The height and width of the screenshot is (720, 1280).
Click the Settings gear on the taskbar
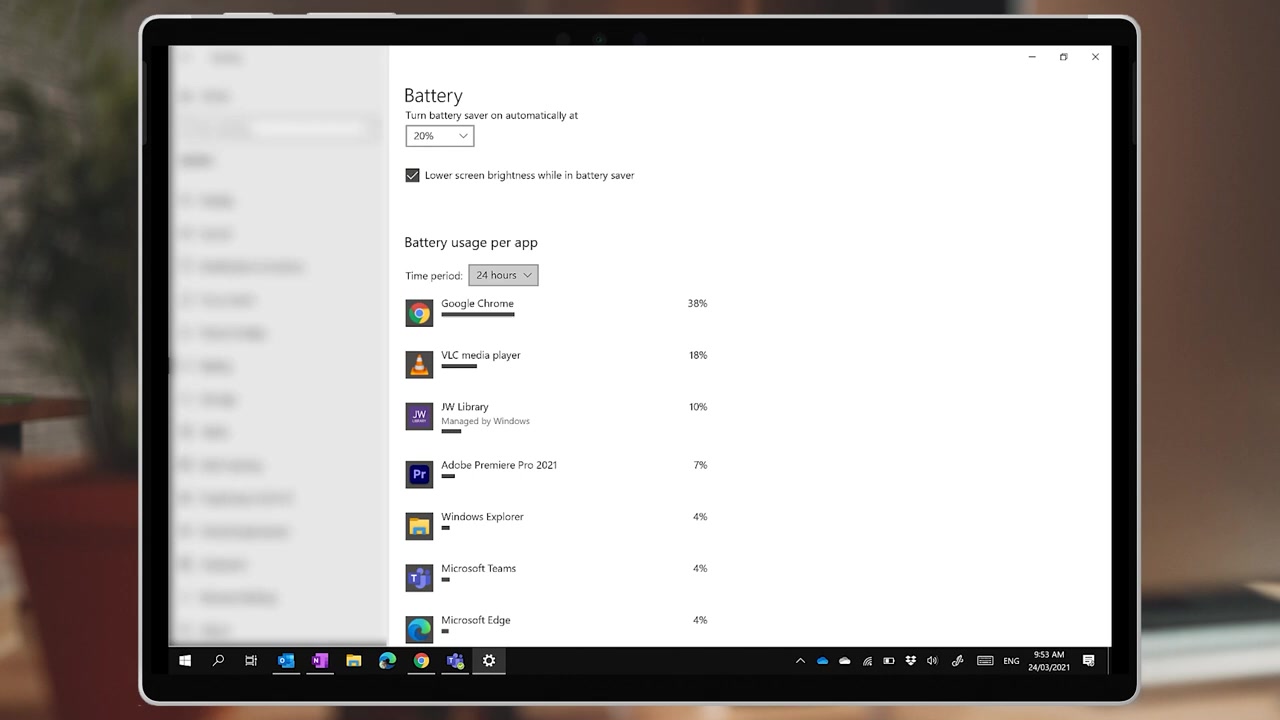click(489, 661)
